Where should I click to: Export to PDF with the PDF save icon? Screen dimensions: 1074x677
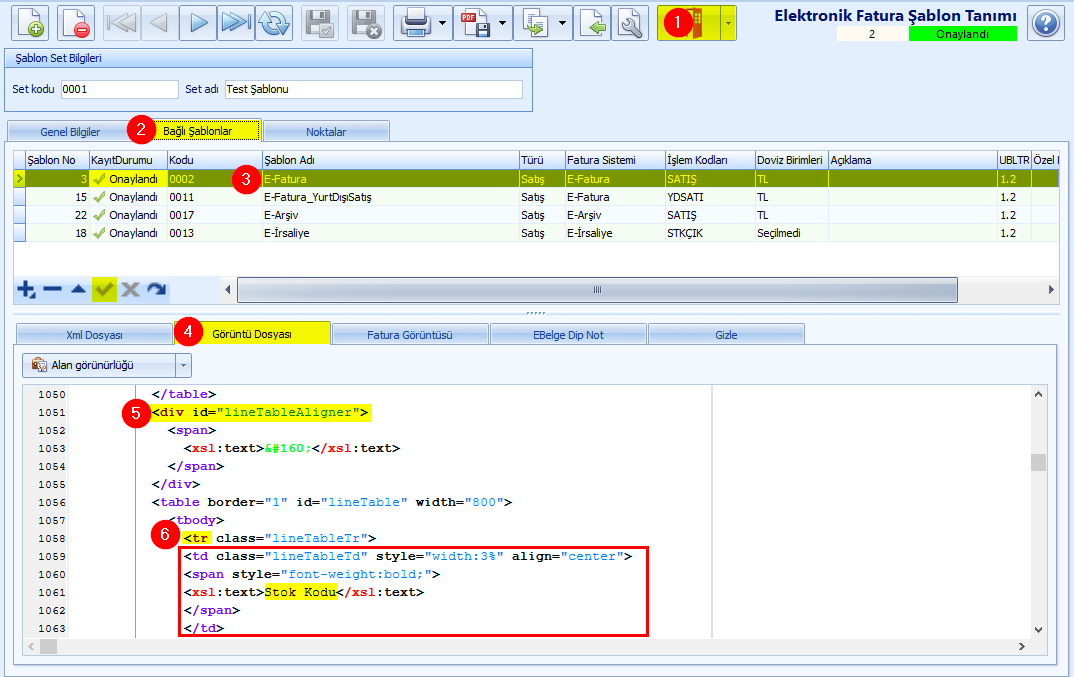pyautogui.click(x=475, y=23)
